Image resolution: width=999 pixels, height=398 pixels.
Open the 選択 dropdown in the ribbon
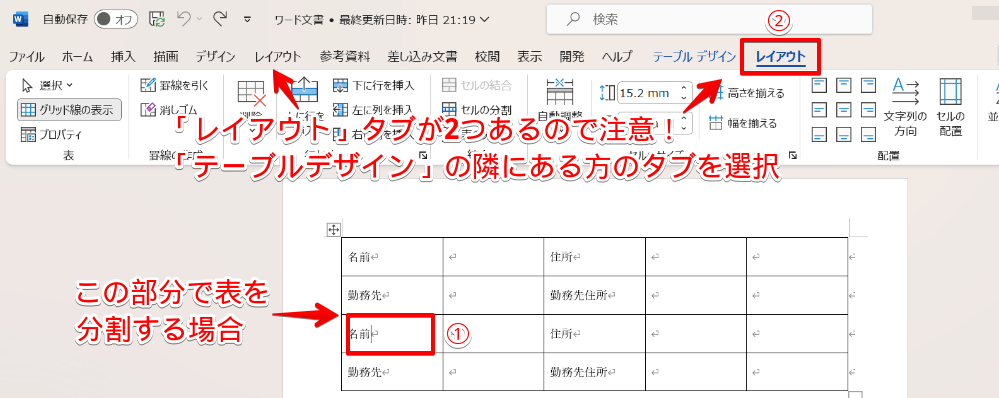pyautogui.click(x=47, y=85)
